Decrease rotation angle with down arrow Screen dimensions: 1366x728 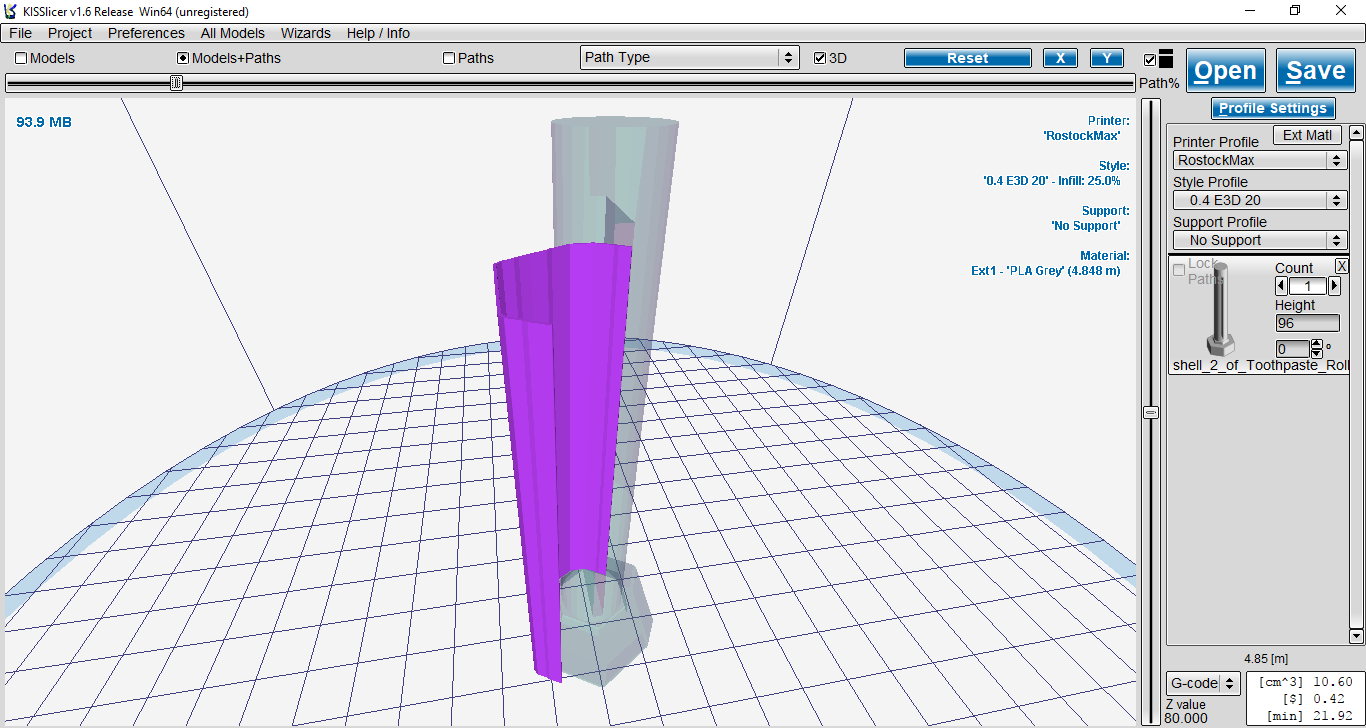(1316, 353)
